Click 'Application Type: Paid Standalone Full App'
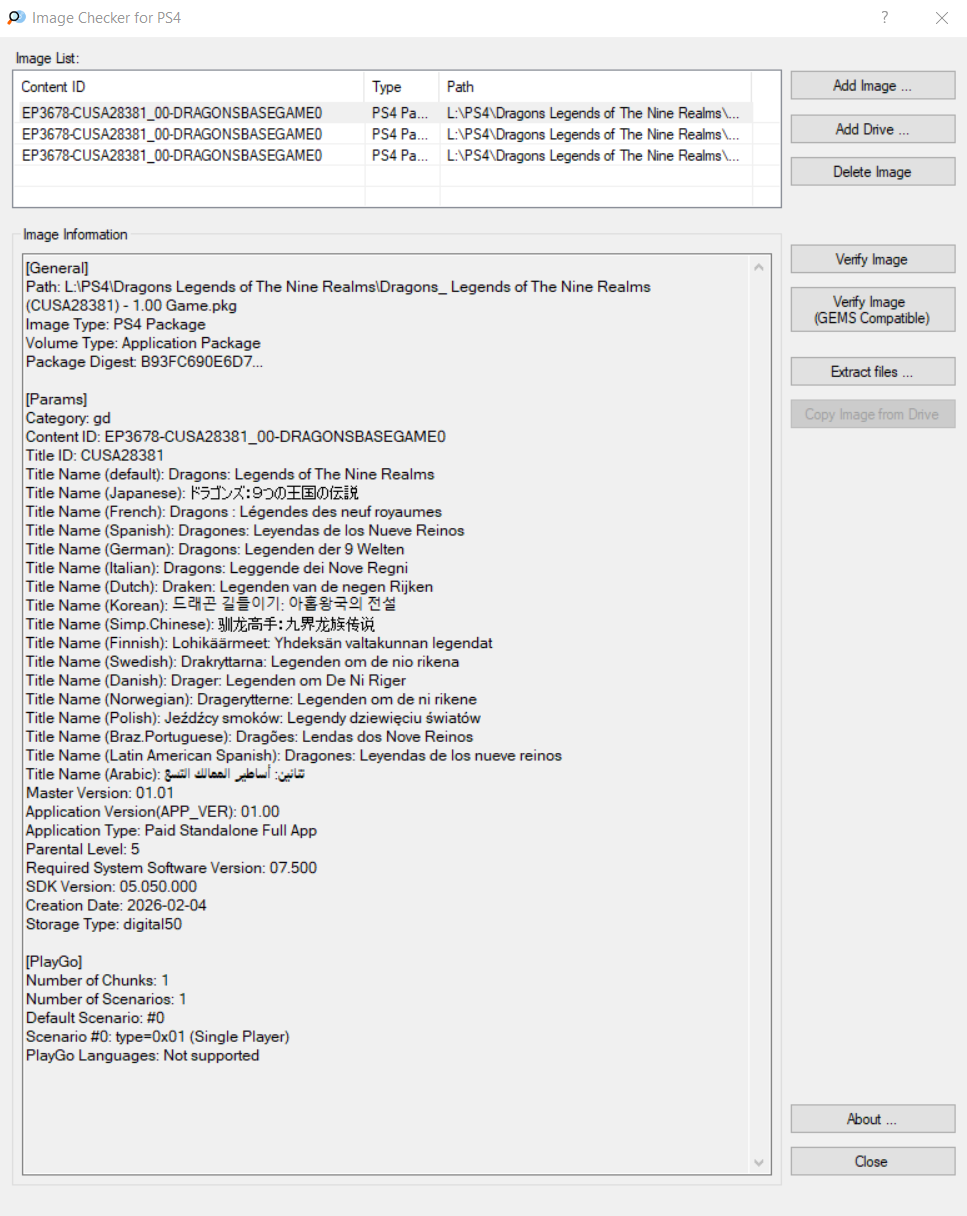967x1216 pixels. [x=171, y=830]
